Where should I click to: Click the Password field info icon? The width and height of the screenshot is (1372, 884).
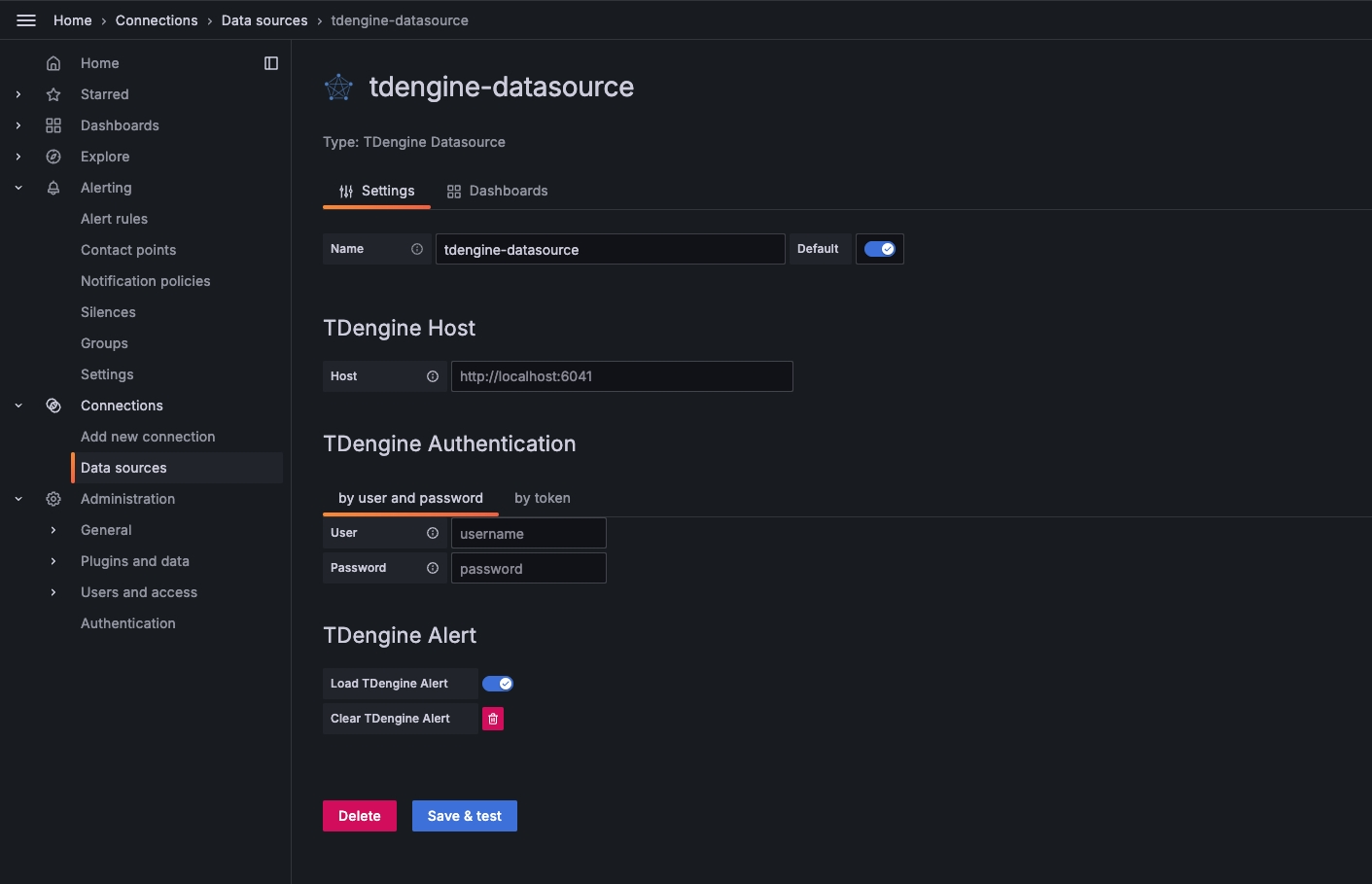click(x=433, y=568)
